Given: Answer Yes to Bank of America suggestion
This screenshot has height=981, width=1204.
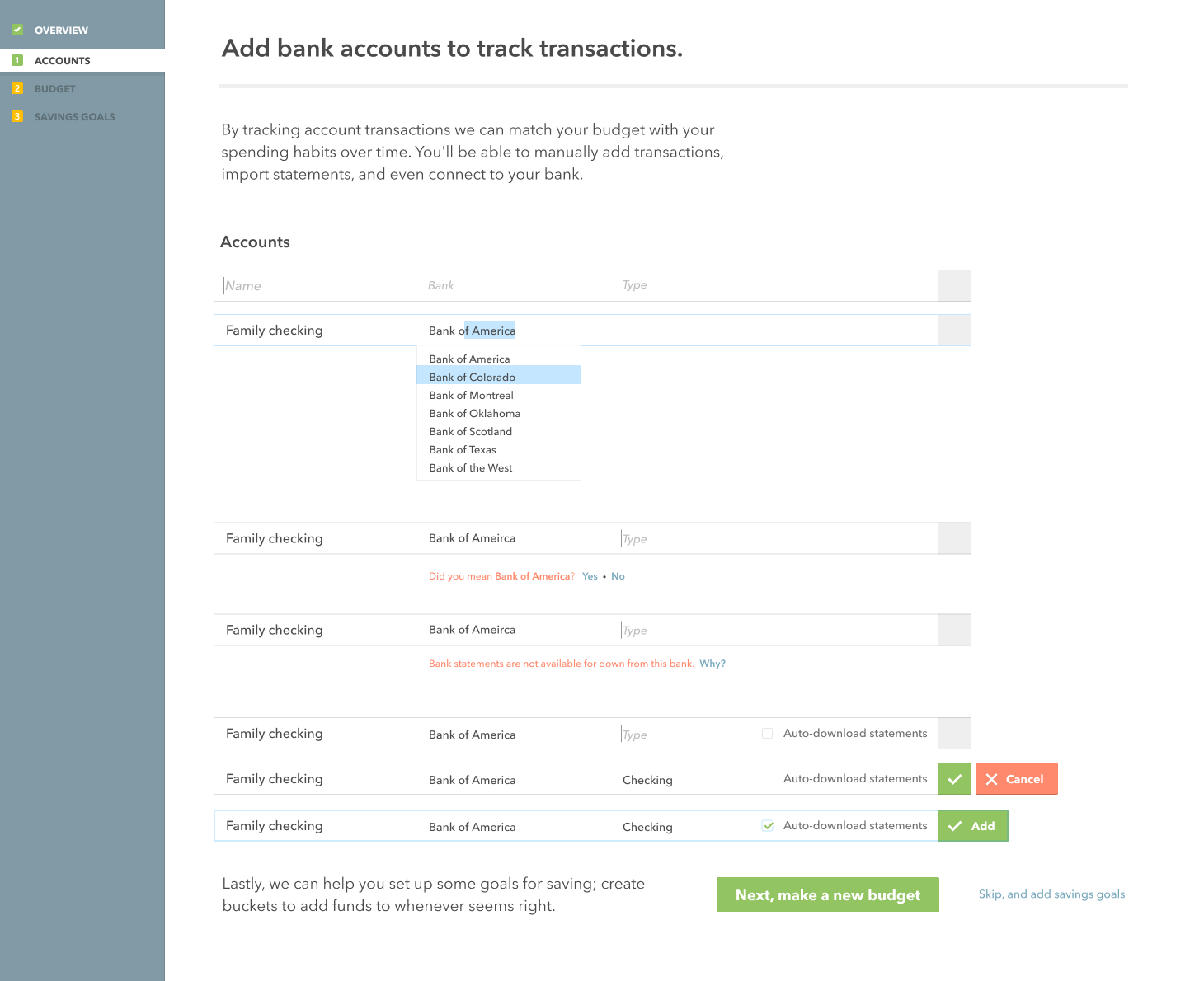Looking at the screenshot, I should (590, 576).
